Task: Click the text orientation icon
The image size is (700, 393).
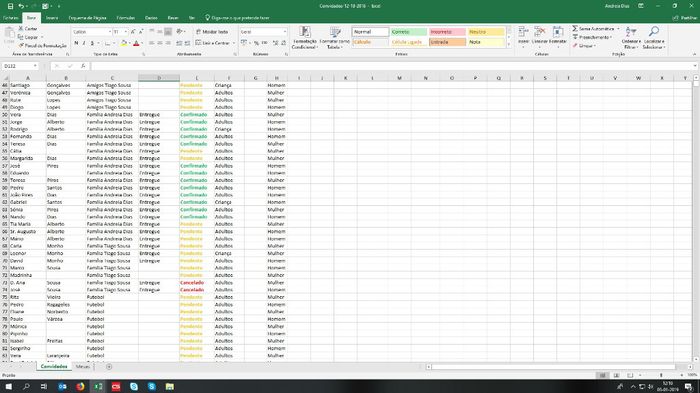Action: tap(180, 32)
